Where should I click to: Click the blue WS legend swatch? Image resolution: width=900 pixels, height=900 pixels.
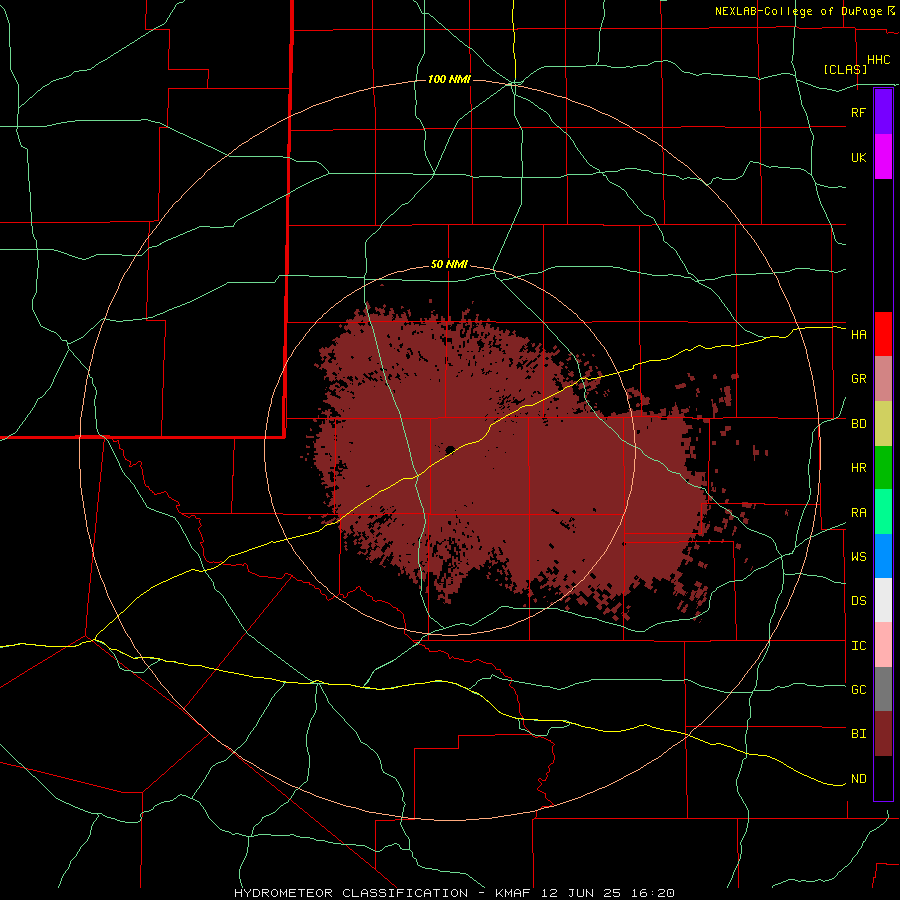point(883,556)
